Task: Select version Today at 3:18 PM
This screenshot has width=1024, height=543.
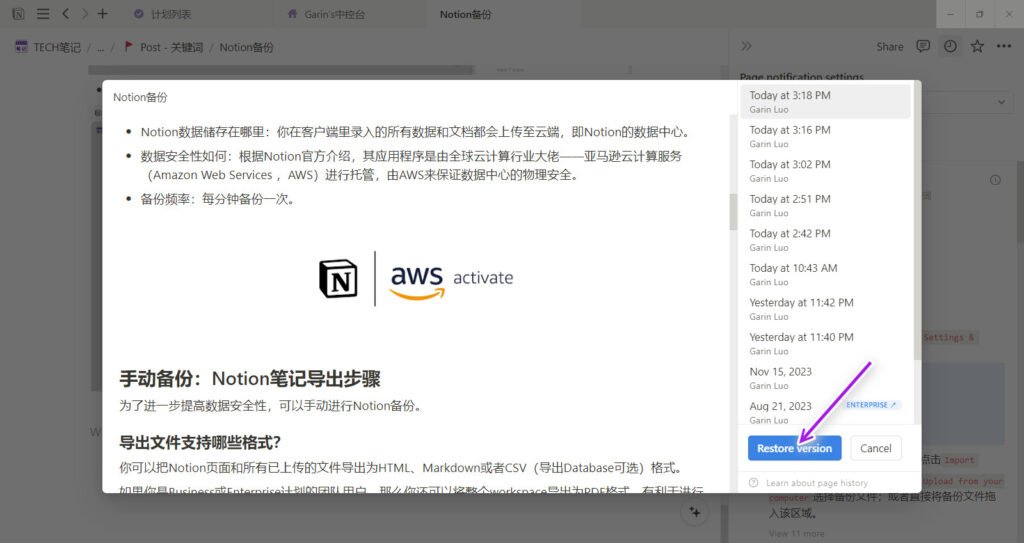Action: click(x=825, y=101)
